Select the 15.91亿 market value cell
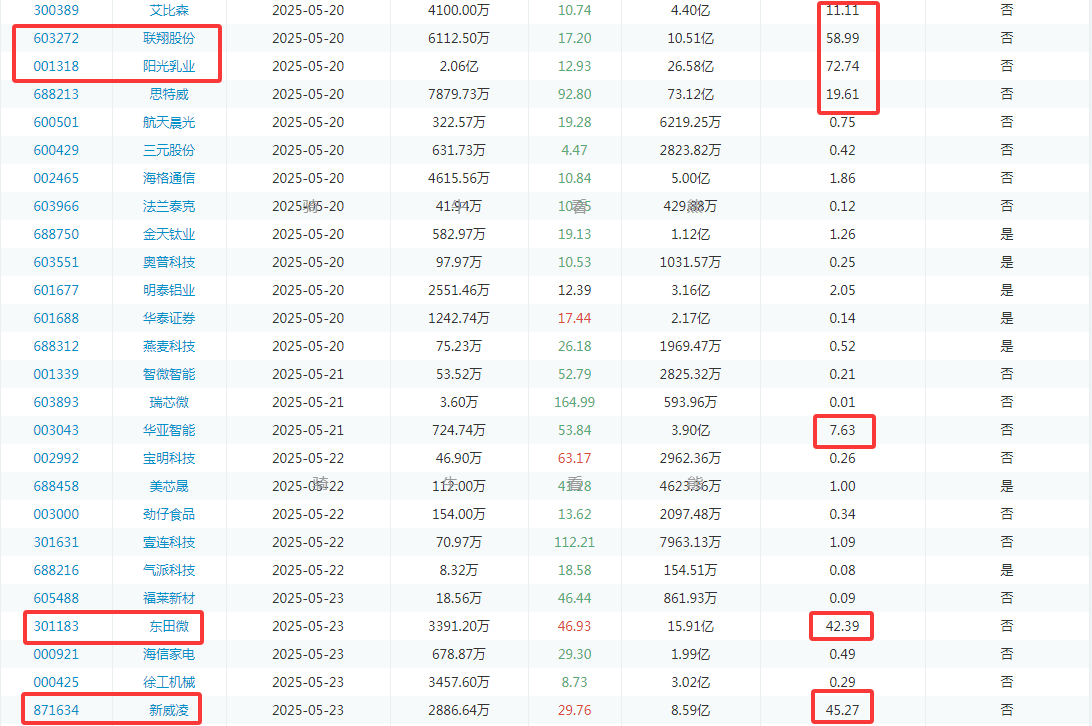 (x=690, y=626)
